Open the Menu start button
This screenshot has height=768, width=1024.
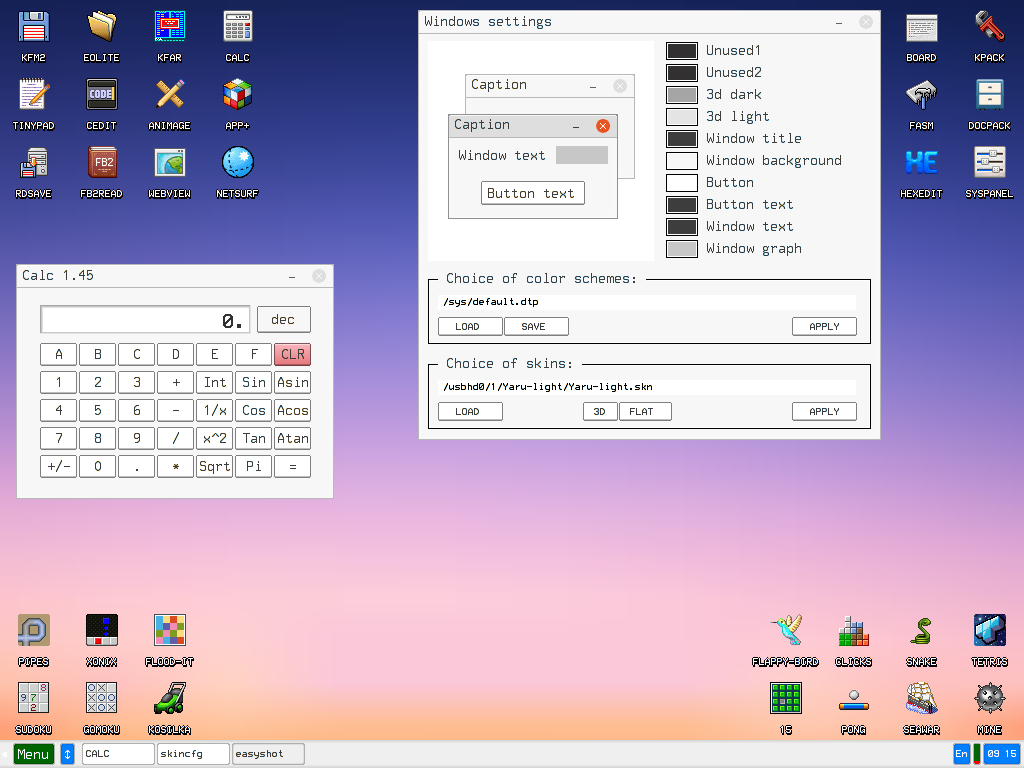(33, 754)
